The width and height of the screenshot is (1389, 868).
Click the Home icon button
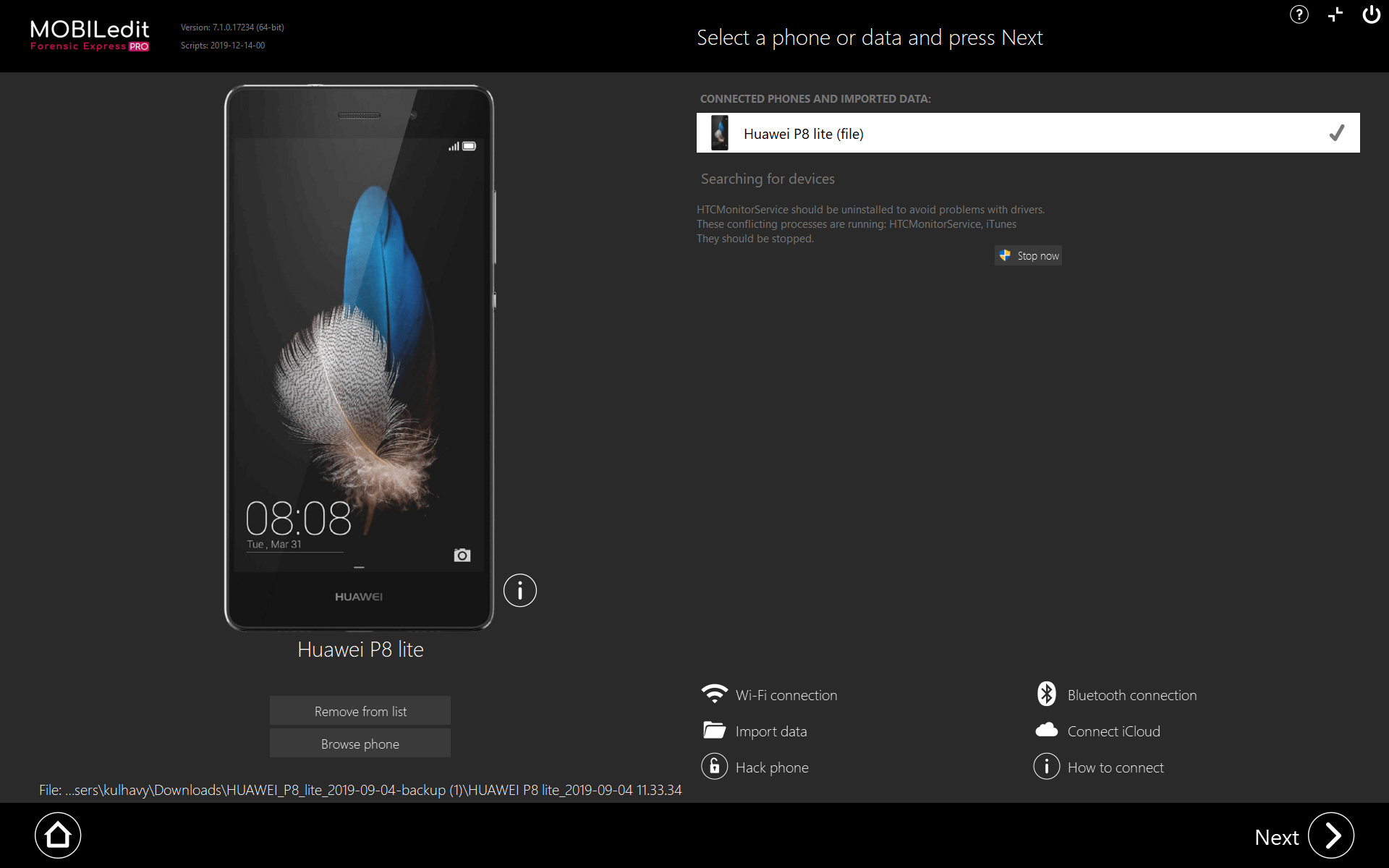click(58, 835)
